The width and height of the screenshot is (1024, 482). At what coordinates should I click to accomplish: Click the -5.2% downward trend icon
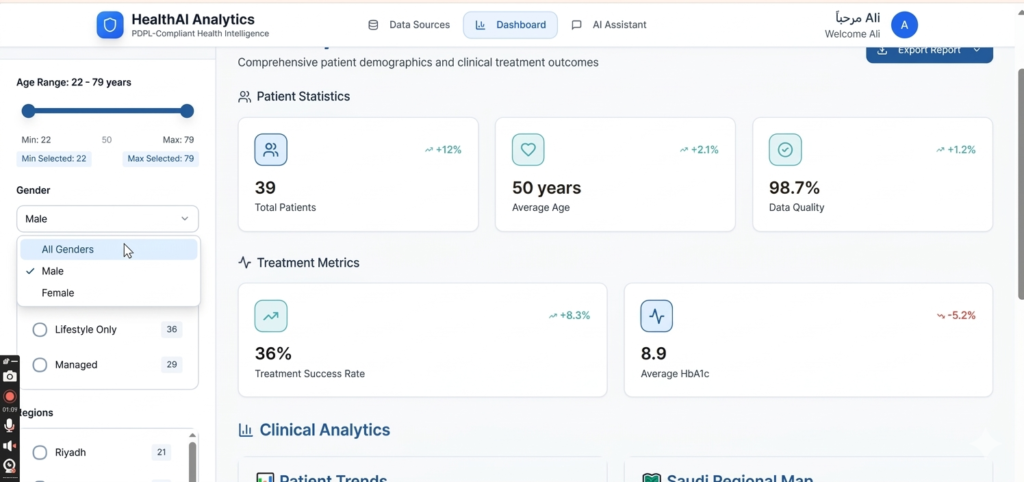click(941, 315)
